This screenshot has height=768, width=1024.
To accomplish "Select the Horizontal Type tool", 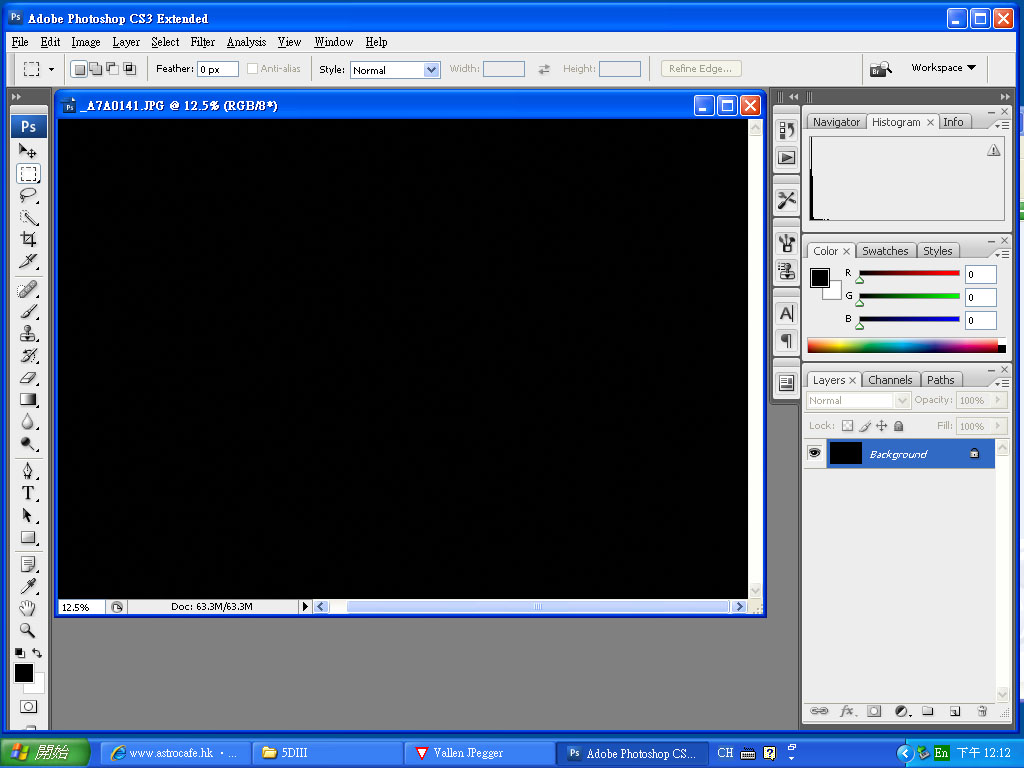I will pyautogui.click(x=28, y=493).
